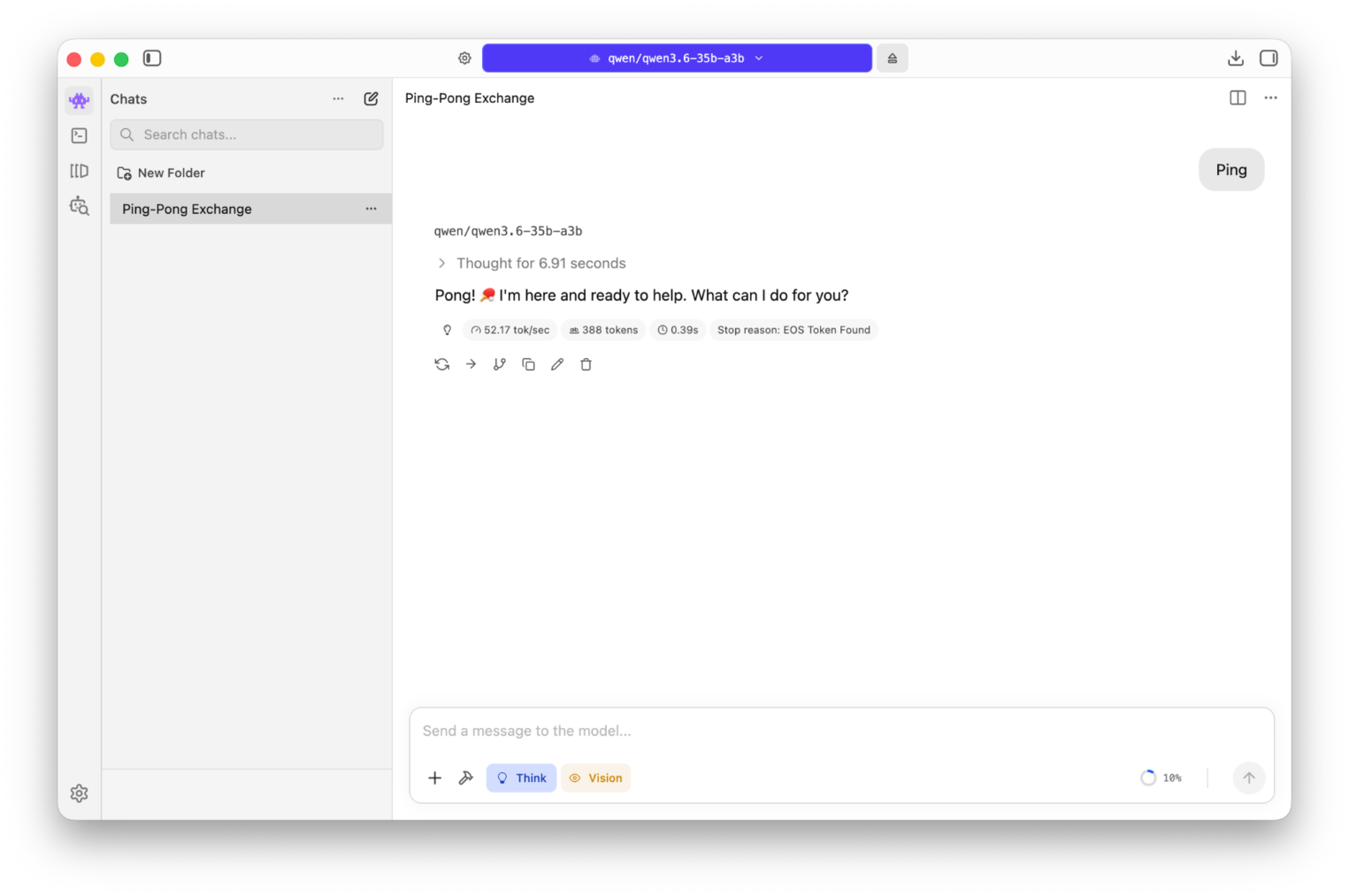Delete the assistant message
This screenshot has height=896, width=1349.
[x=586, y=364]
